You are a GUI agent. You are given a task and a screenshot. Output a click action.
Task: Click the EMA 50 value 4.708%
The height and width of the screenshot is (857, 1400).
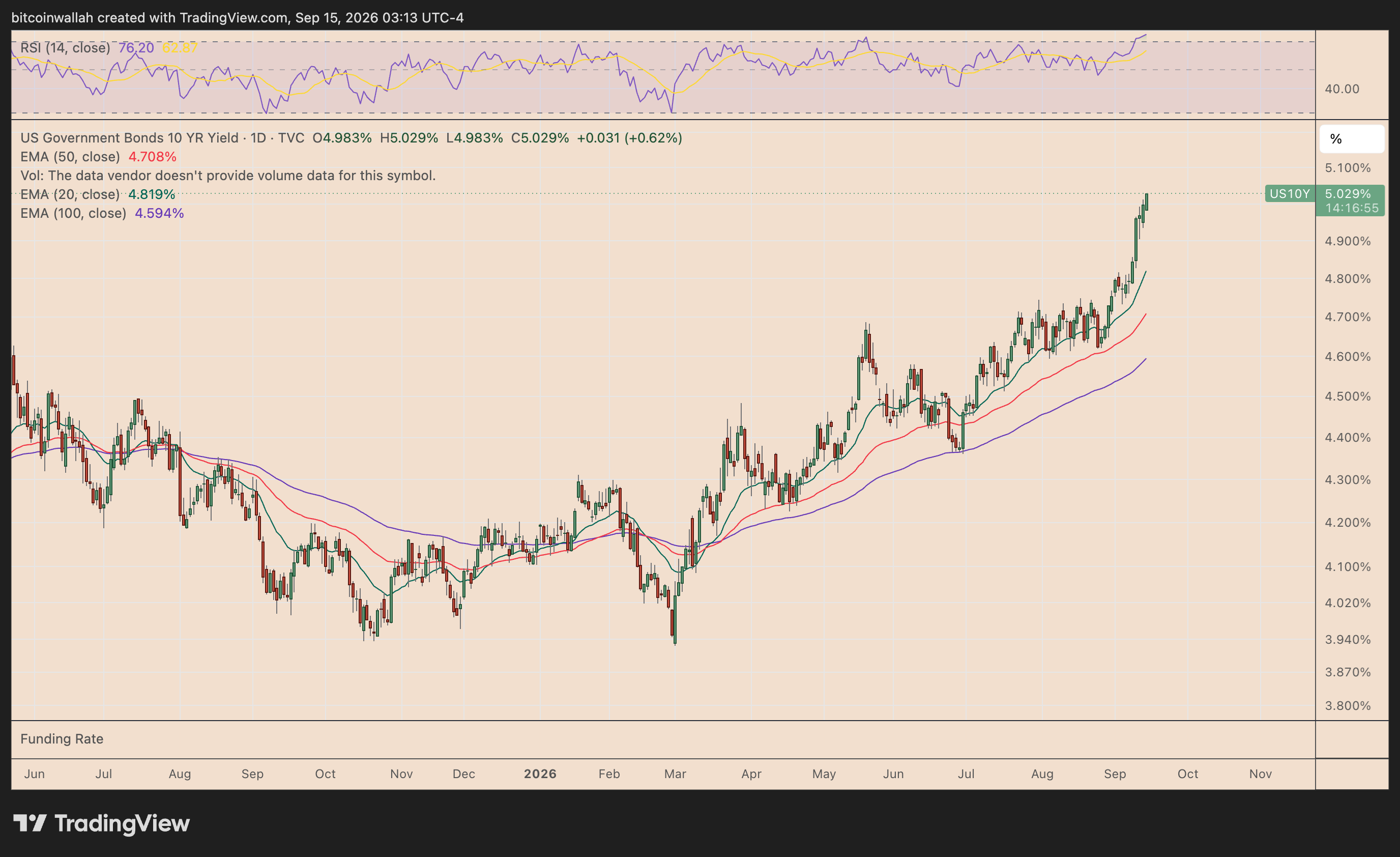(152, 156)
